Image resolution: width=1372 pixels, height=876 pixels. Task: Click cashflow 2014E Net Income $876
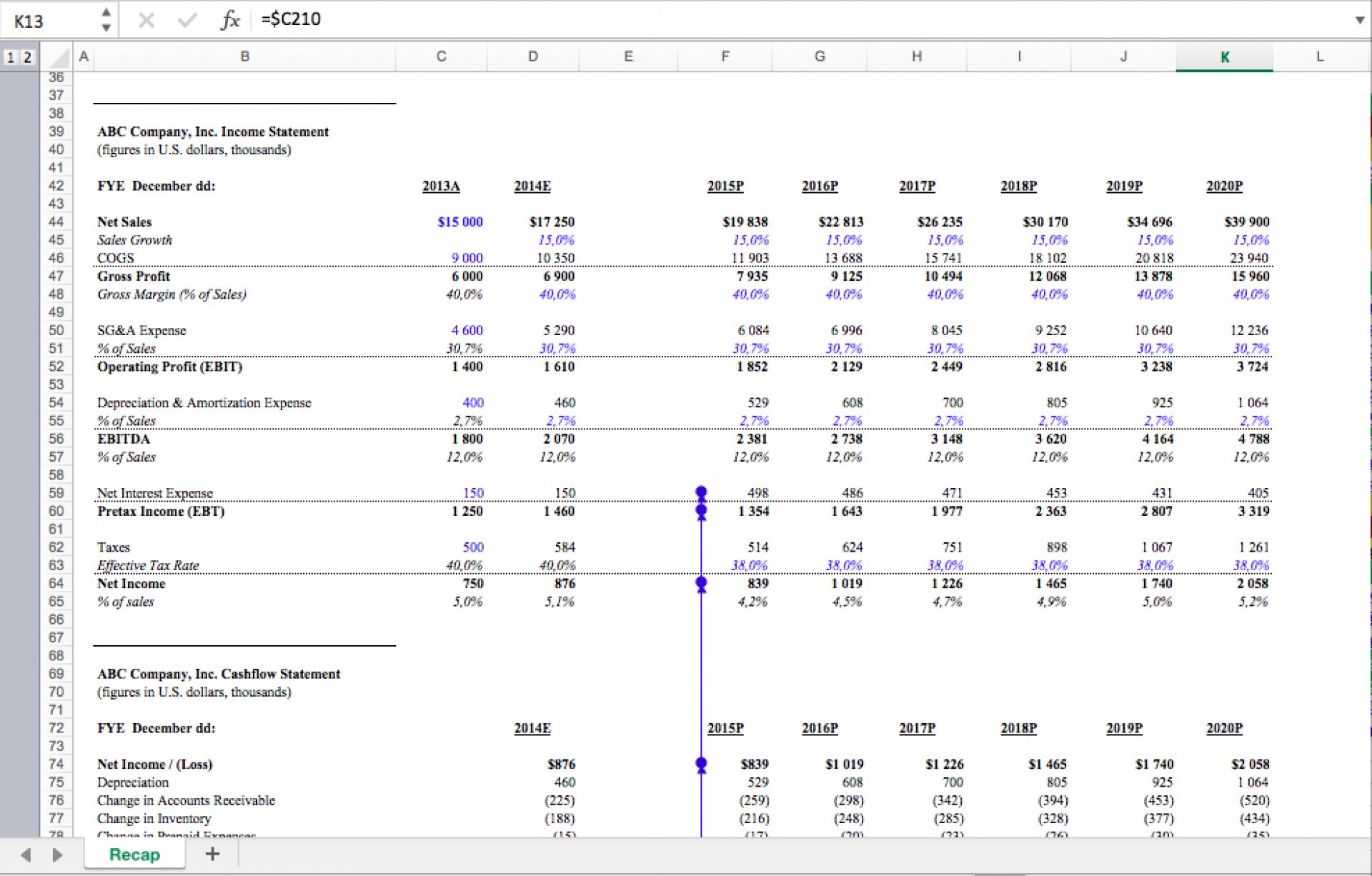pyautogui.click(x=562, y=765)
